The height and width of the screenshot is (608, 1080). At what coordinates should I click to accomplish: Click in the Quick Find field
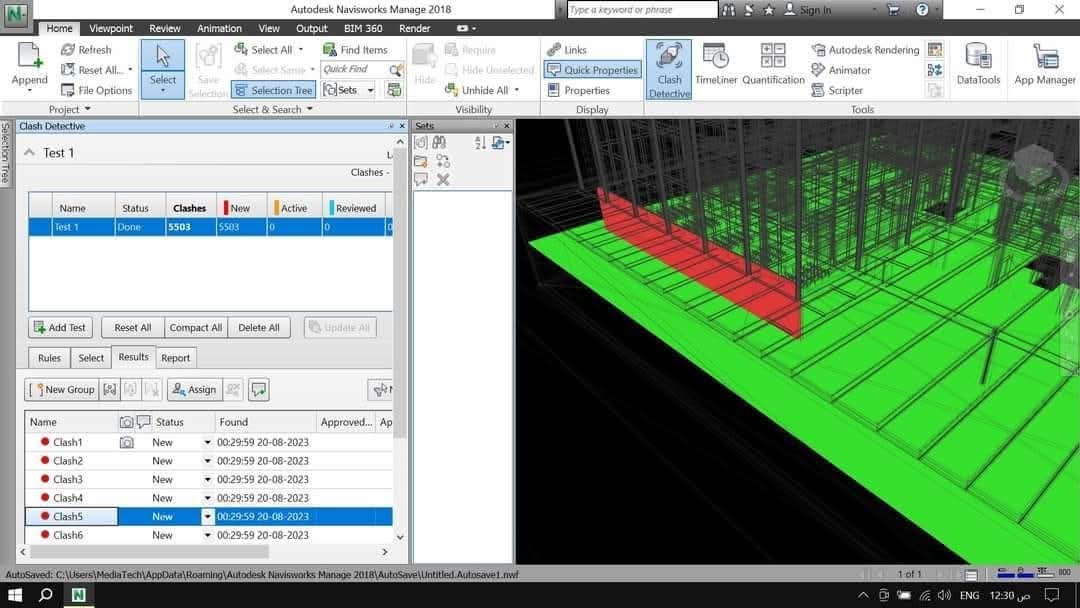(x=353, y=70)
